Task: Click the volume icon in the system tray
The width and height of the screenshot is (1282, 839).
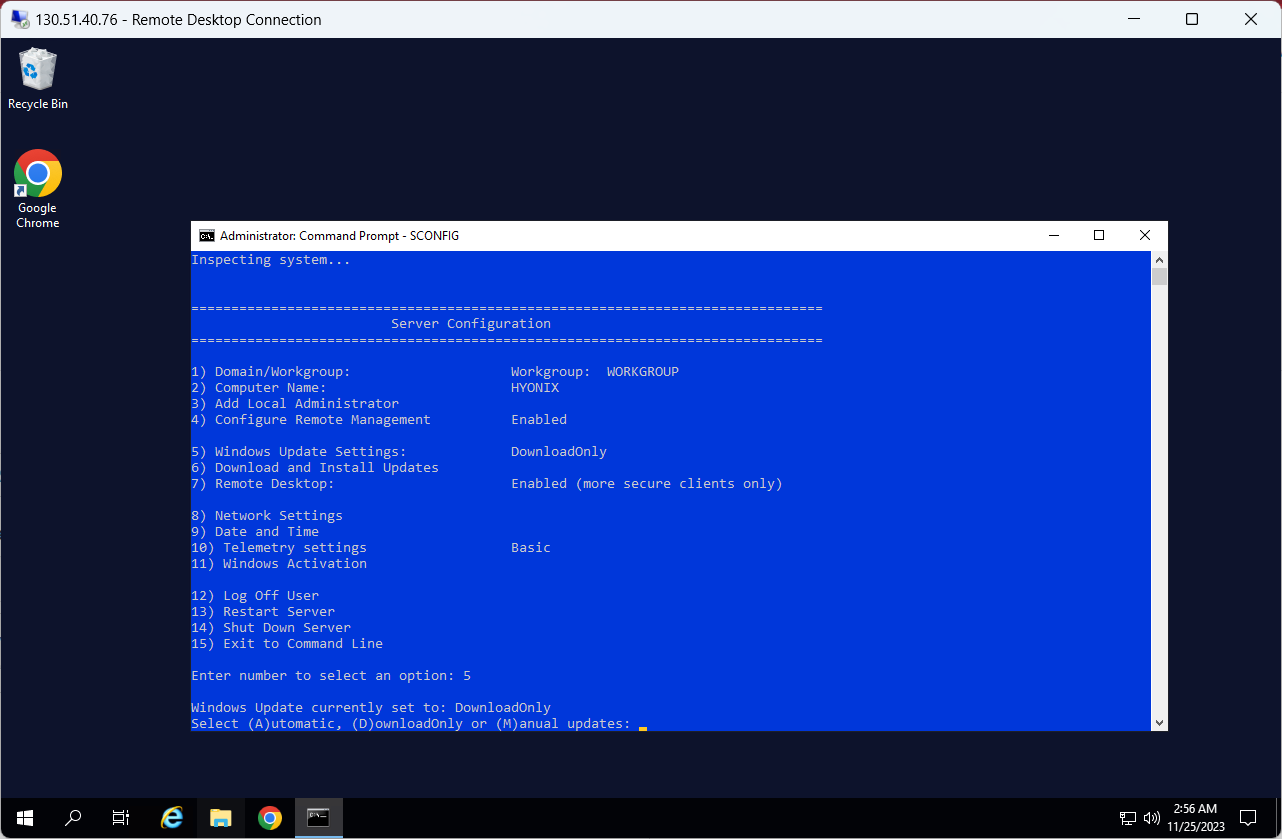Action: 1152,818
